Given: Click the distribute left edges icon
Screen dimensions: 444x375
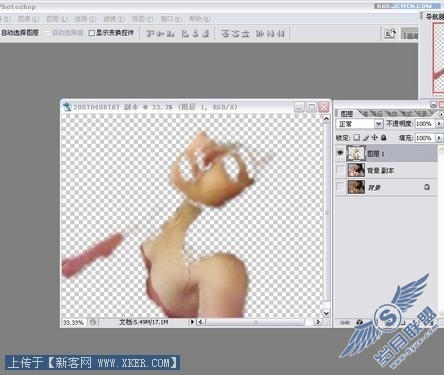Looking at the screenshot, I should click(x=260, y=33).
